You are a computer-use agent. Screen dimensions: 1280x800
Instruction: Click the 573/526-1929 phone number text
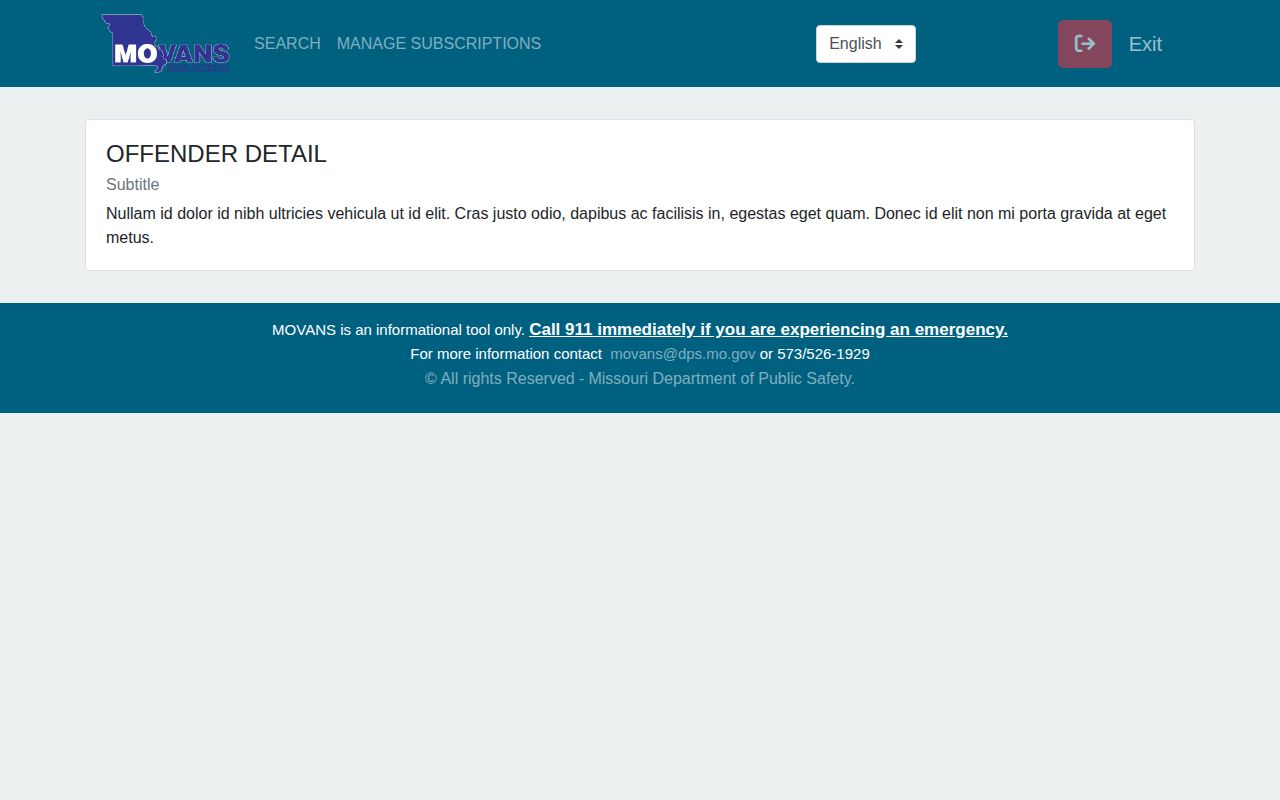pyautogui.click(x=823, y=354)
